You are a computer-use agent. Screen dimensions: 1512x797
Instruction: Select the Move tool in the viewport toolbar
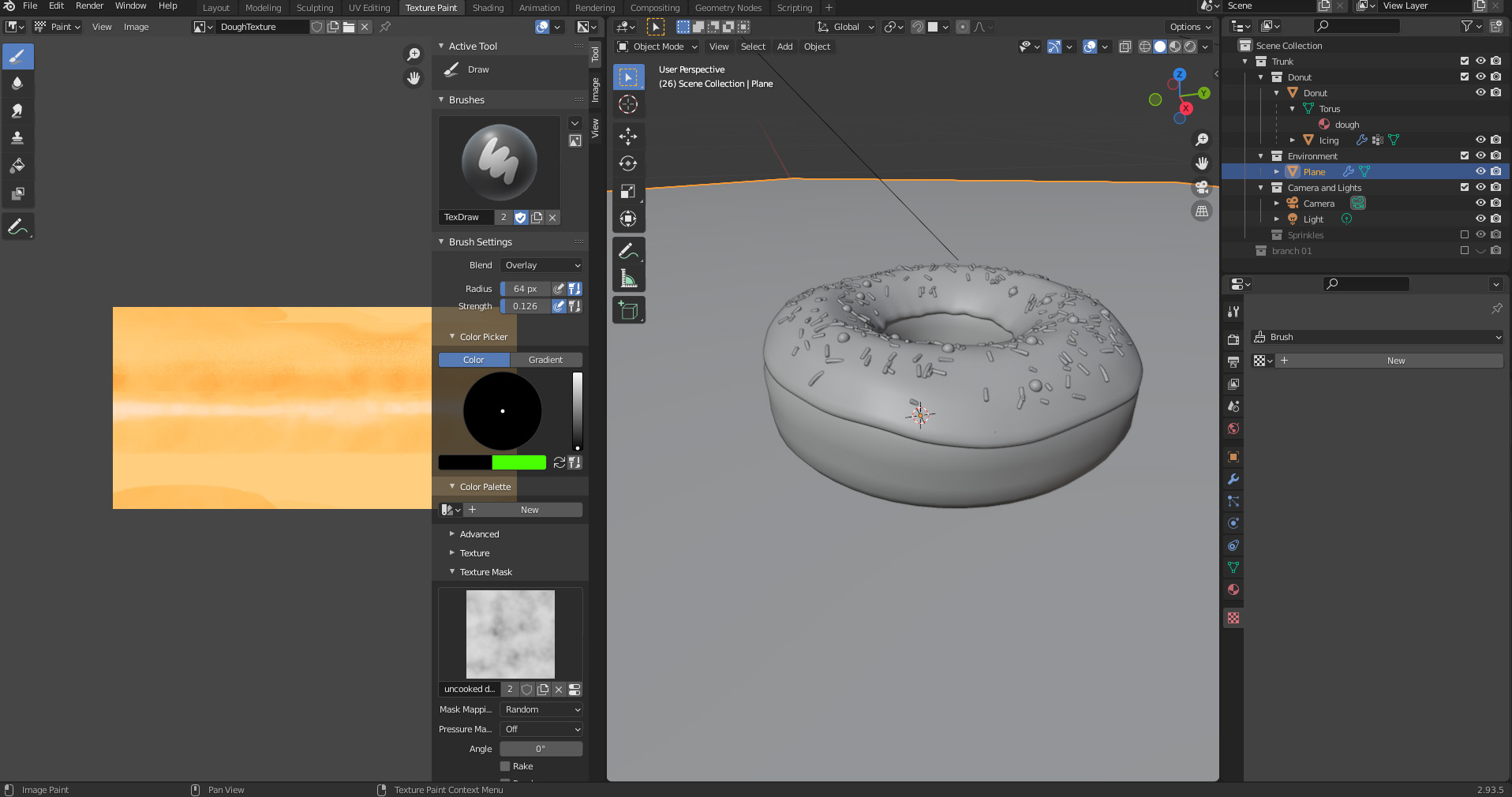tap(628, 136)
